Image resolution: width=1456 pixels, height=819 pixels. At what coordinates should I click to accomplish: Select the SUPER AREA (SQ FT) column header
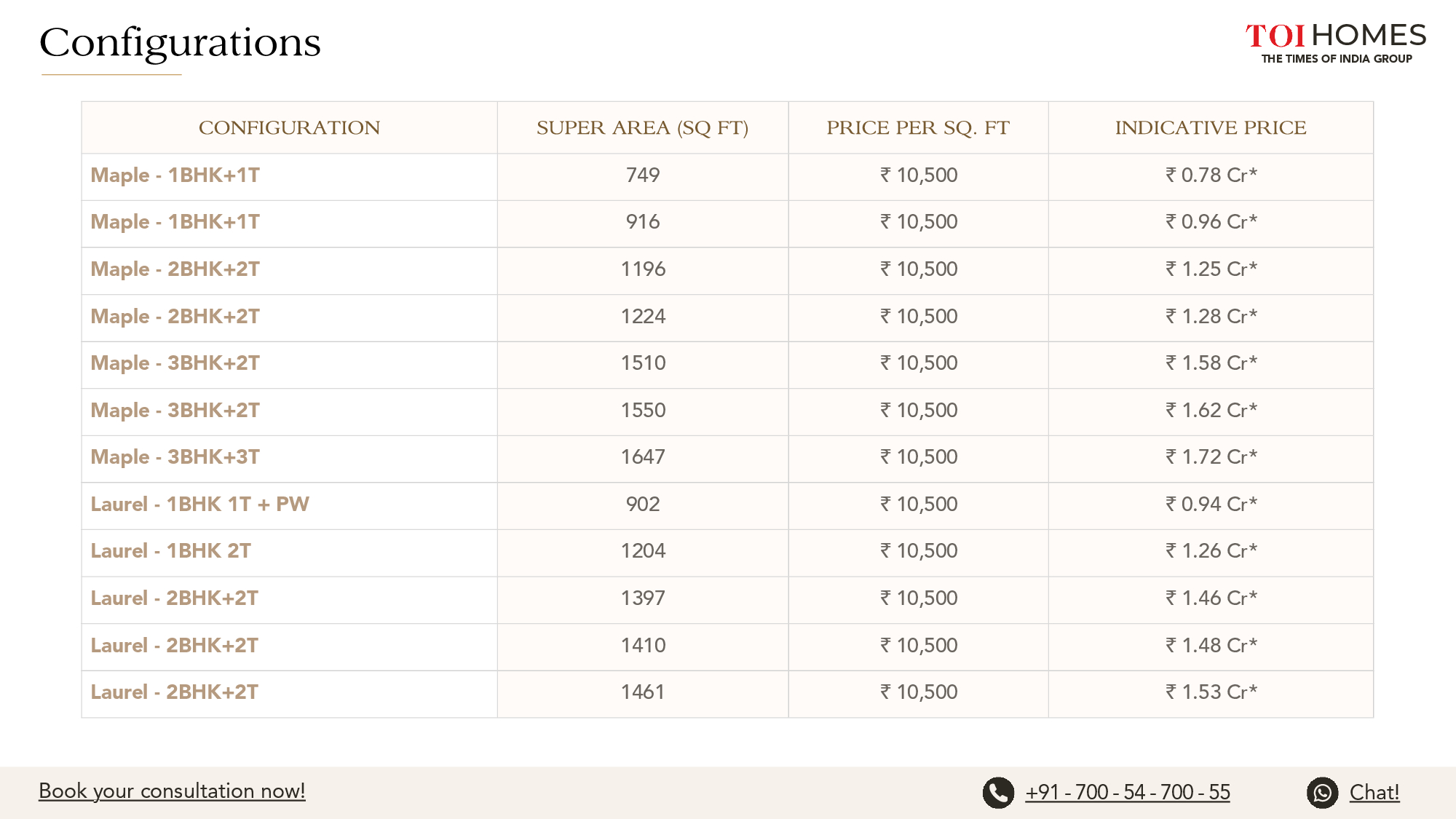coord(643,127)
